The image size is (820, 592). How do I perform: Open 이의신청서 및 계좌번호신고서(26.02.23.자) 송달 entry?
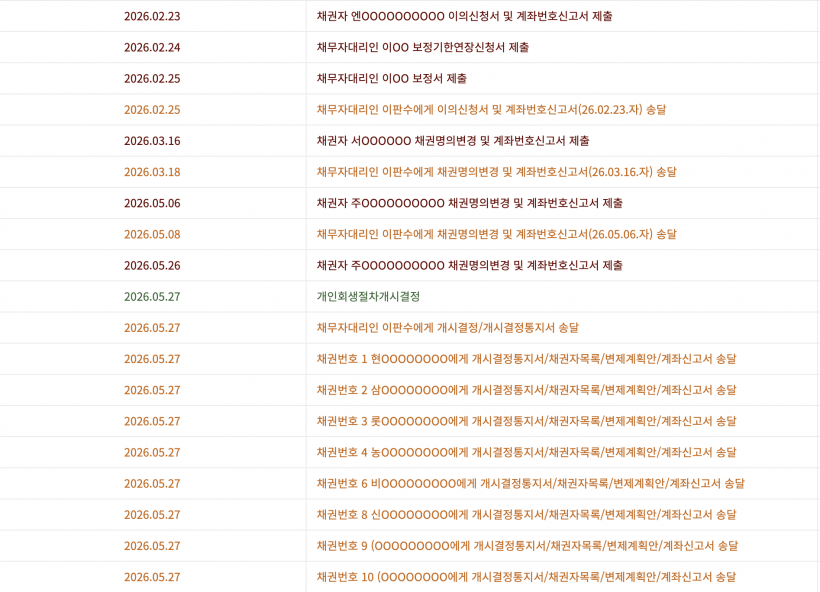point(491,110)
